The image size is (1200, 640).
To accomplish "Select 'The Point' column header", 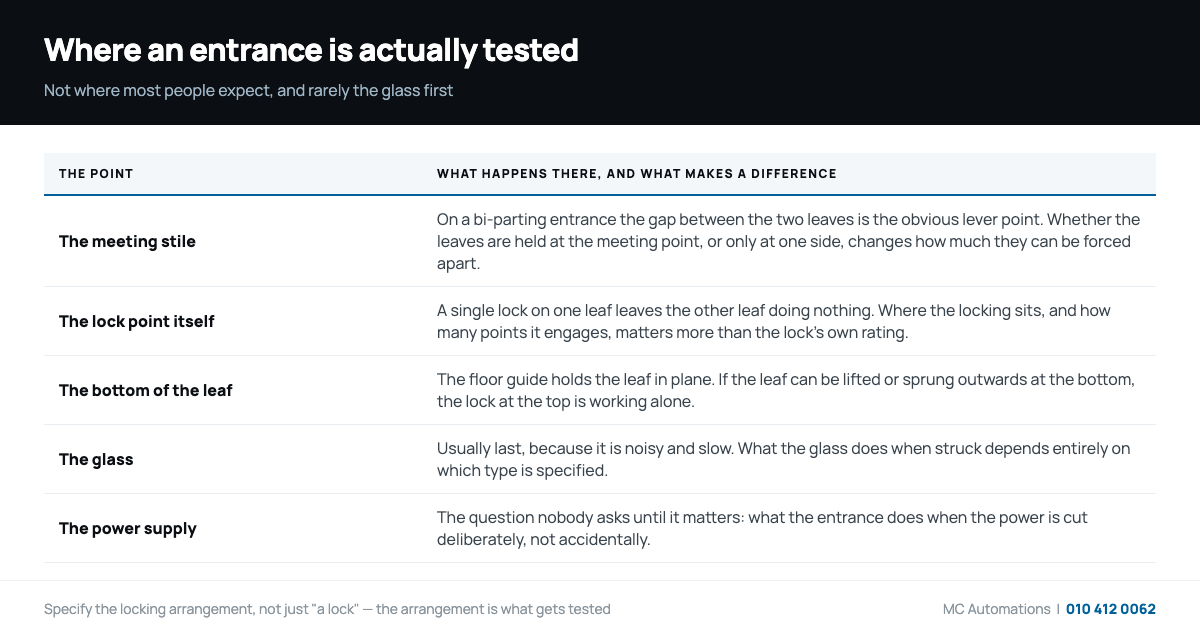I will 96,174.
